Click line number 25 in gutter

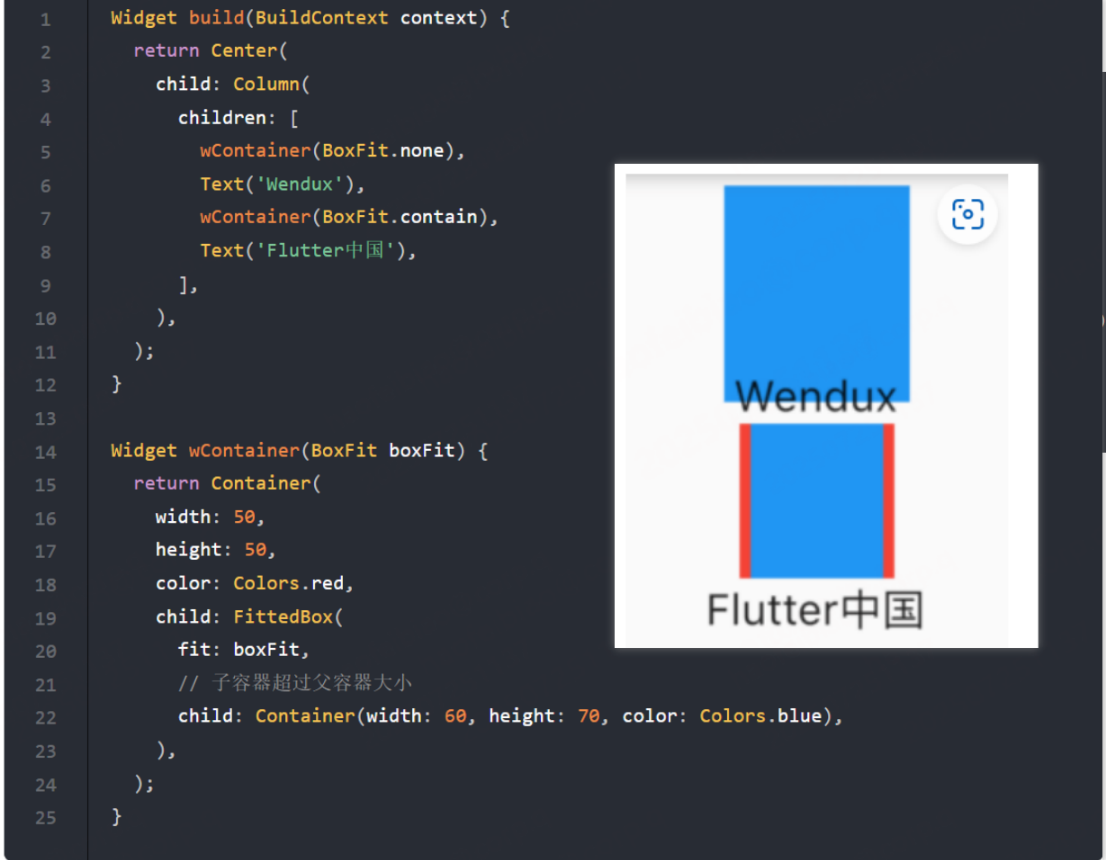pyautogui.click(x=46, y=818)
